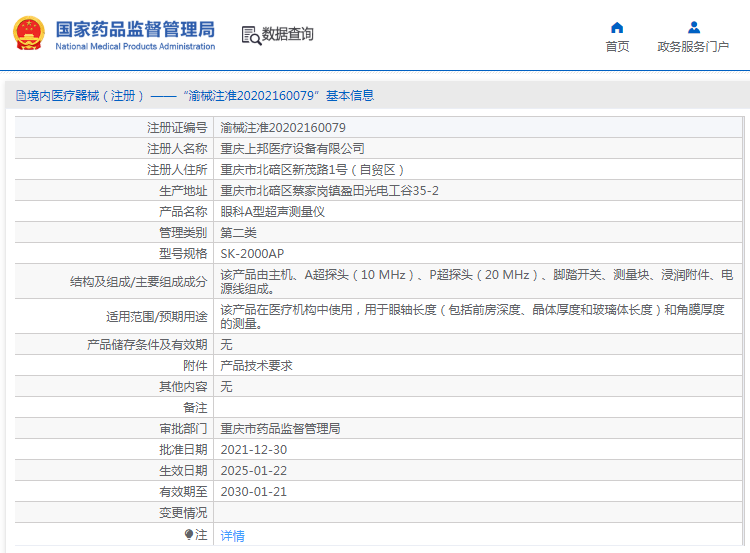Go to 首页 via the home icon
This screenshot has height=553, width=750.
pyautogui.click(x=617, y=28)
